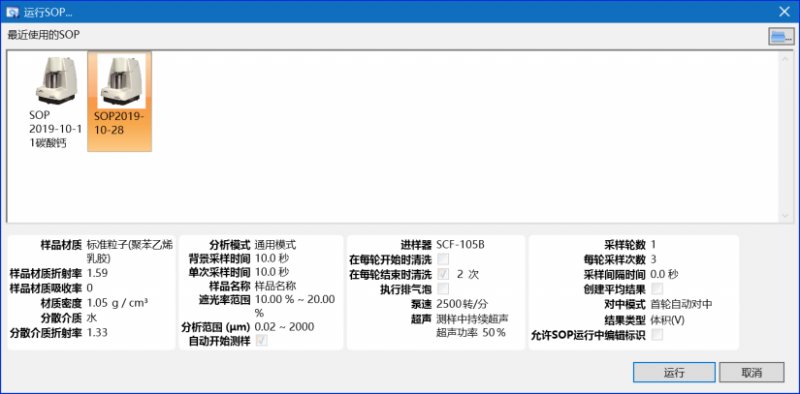
Task: Click the 分散介质 value 水
Action: (92, 317)
